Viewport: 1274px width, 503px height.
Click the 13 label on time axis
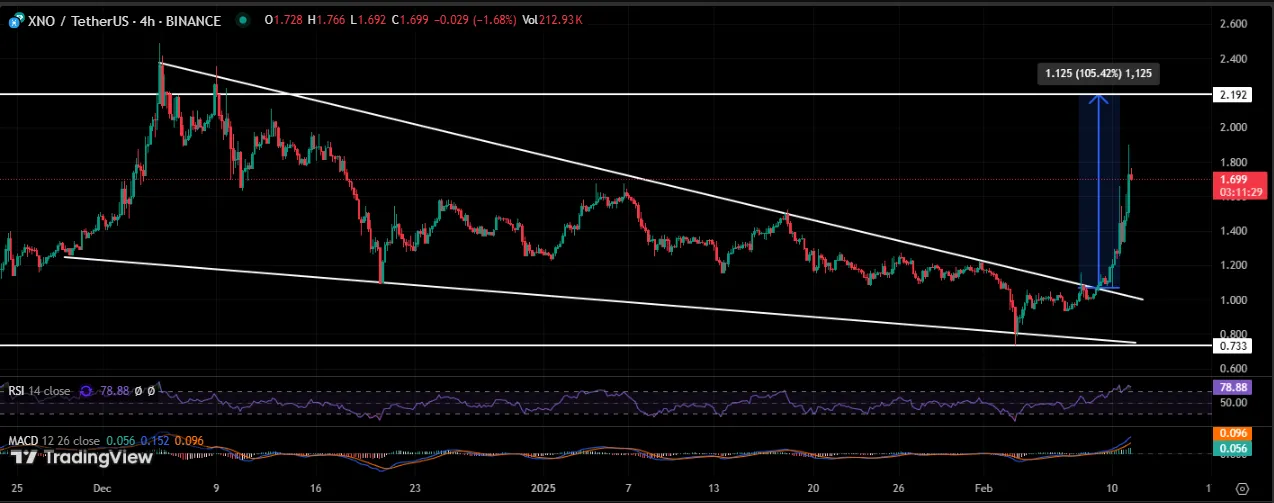tap(712, 488)
